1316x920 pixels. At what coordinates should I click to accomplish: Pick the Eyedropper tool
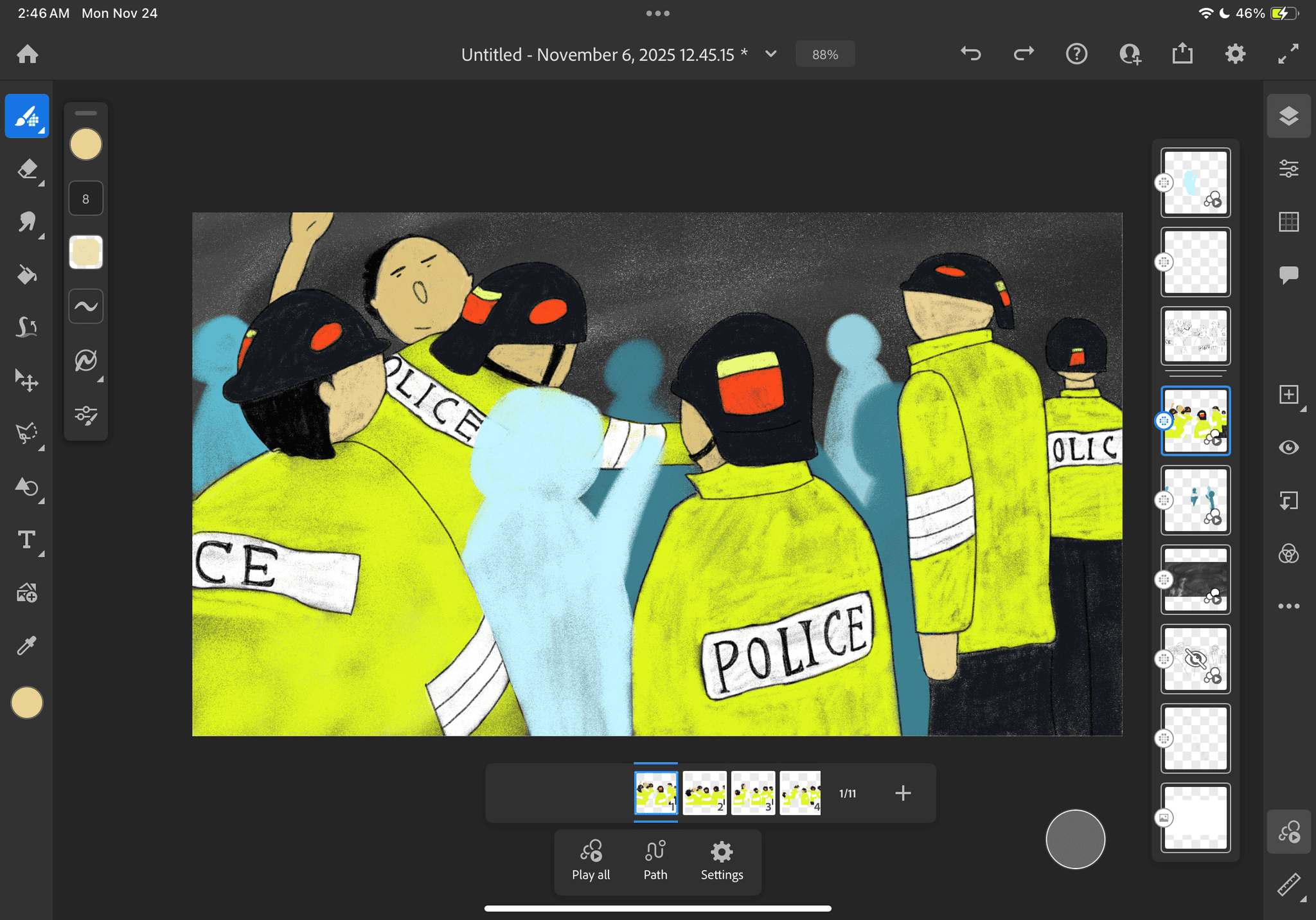point(27,645)
